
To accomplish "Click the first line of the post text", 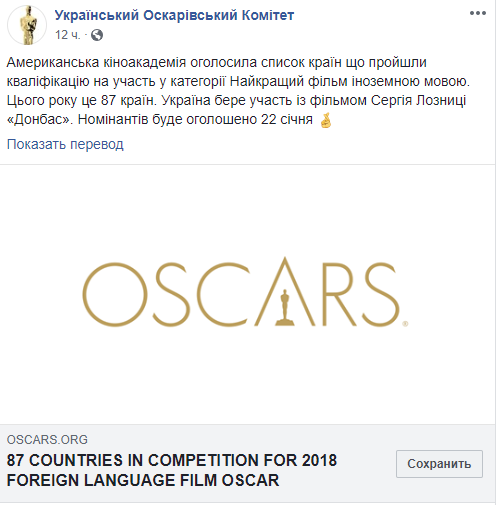I will point(217,62).
